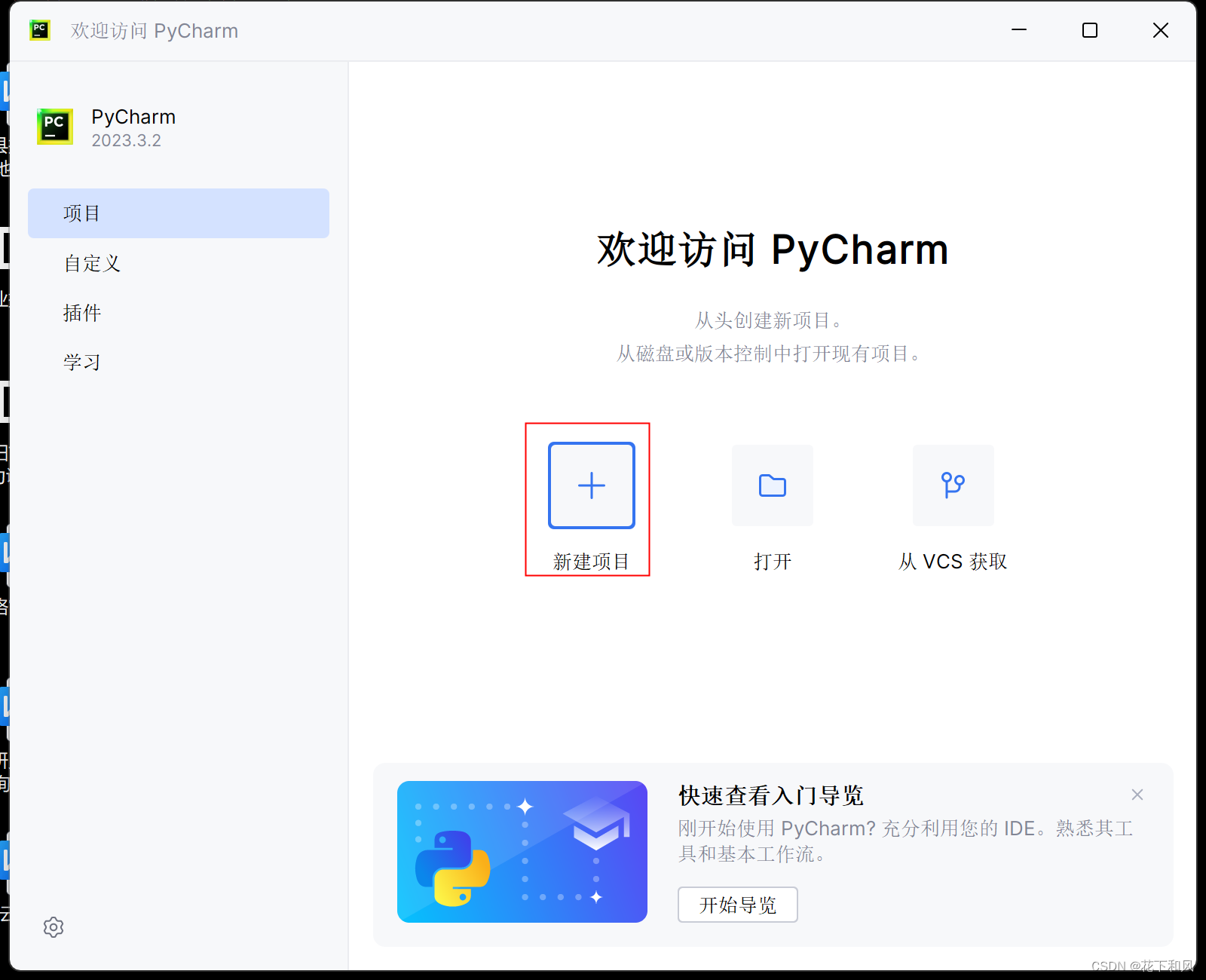Click the PyCharm name in the sidebar
The width and height of the screenshot is (1206, 980).
click(133, 118)
